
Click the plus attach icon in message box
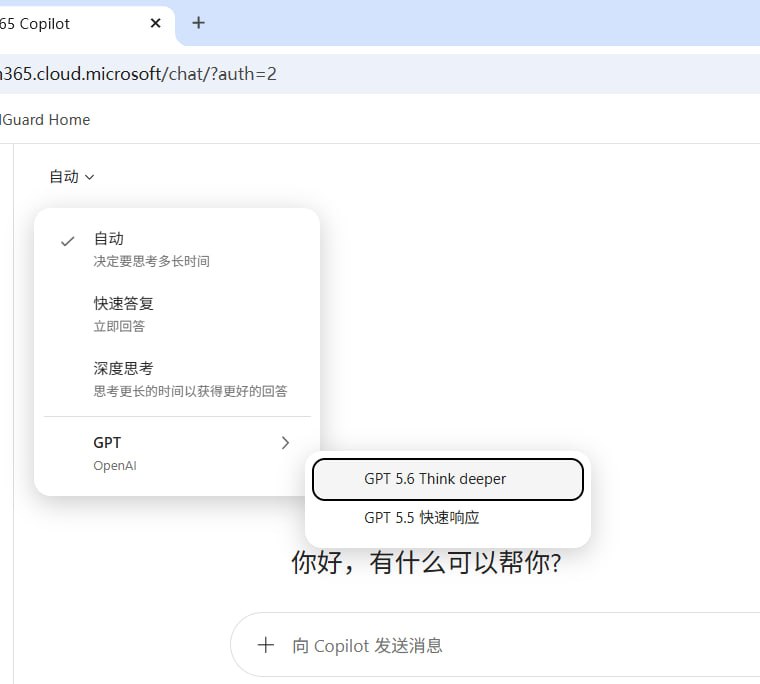tap(266, 645)
